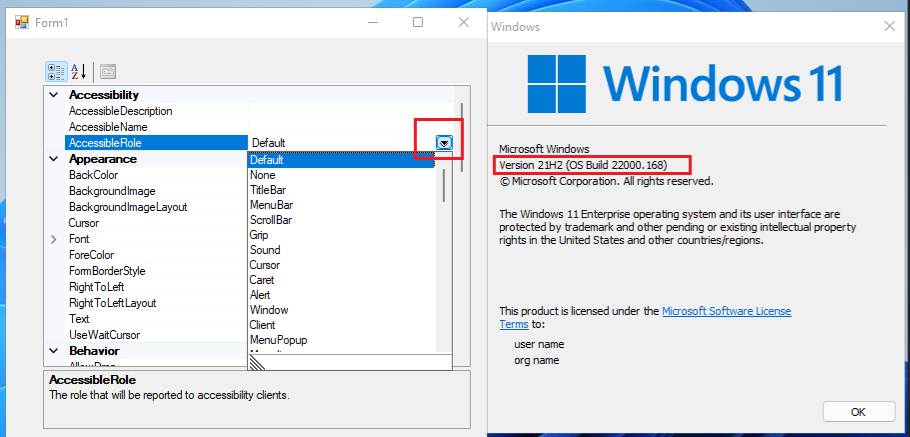Select the UseWaitCursor property row
Screen dimensions: 910x437
[157, 335]
